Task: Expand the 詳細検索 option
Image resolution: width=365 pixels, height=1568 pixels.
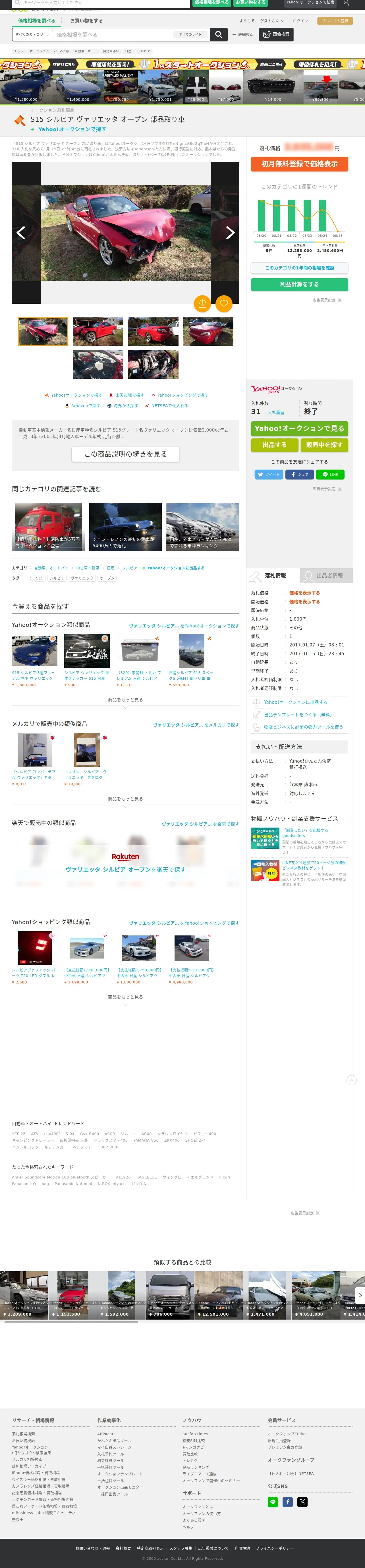Action: pyautogui.click(x=242, y=35)
